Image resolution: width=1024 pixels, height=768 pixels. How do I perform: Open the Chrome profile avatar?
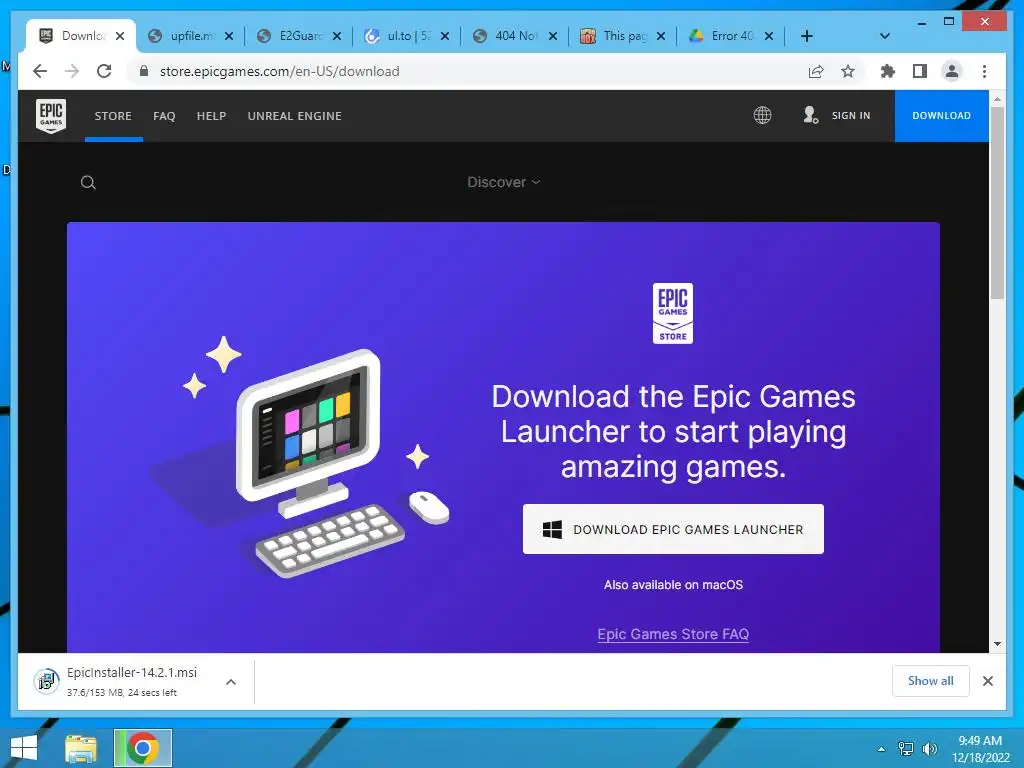(x=952, y=71)
